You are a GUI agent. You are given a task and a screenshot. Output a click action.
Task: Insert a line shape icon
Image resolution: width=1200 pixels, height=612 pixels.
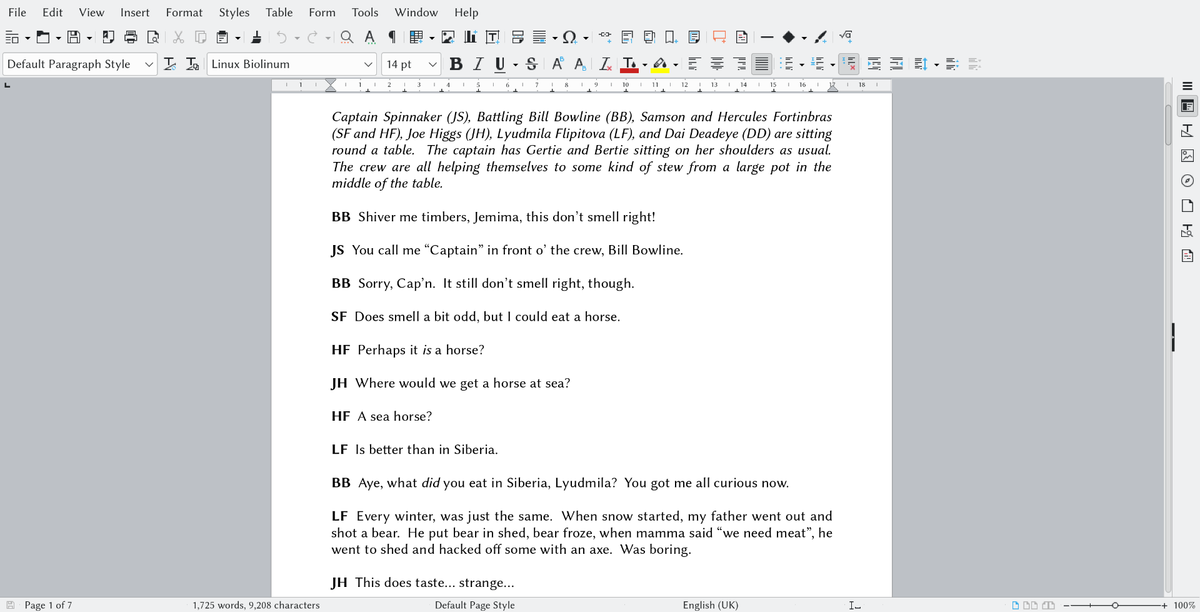[x=767, y=37]
